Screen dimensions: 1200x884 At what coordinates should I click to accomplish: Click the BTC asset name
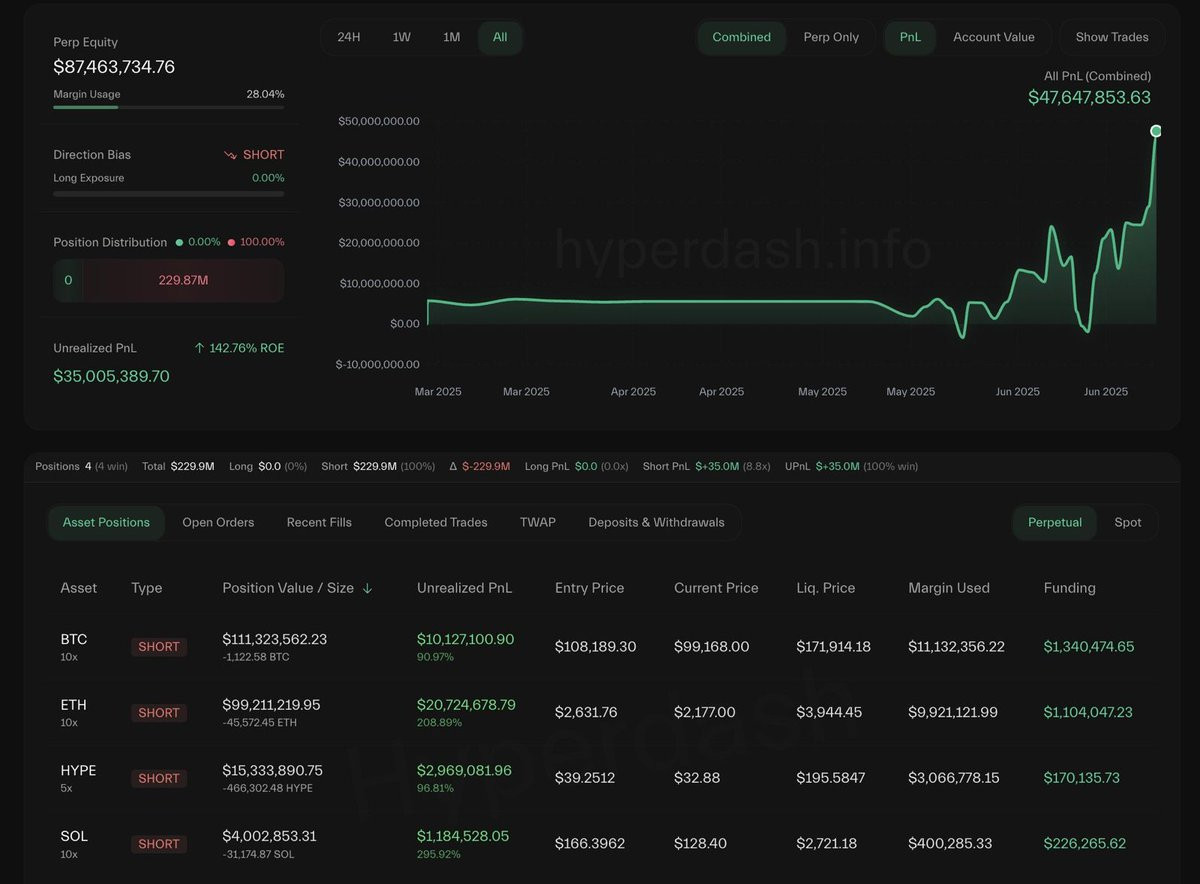point(74,639)
